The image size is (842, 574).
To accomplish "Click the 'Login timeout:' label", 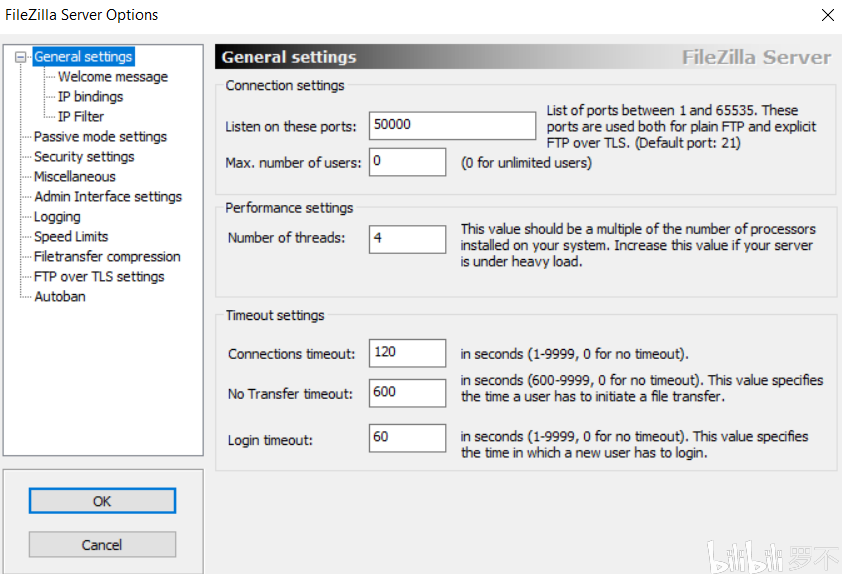I will (x=270, y=440).
